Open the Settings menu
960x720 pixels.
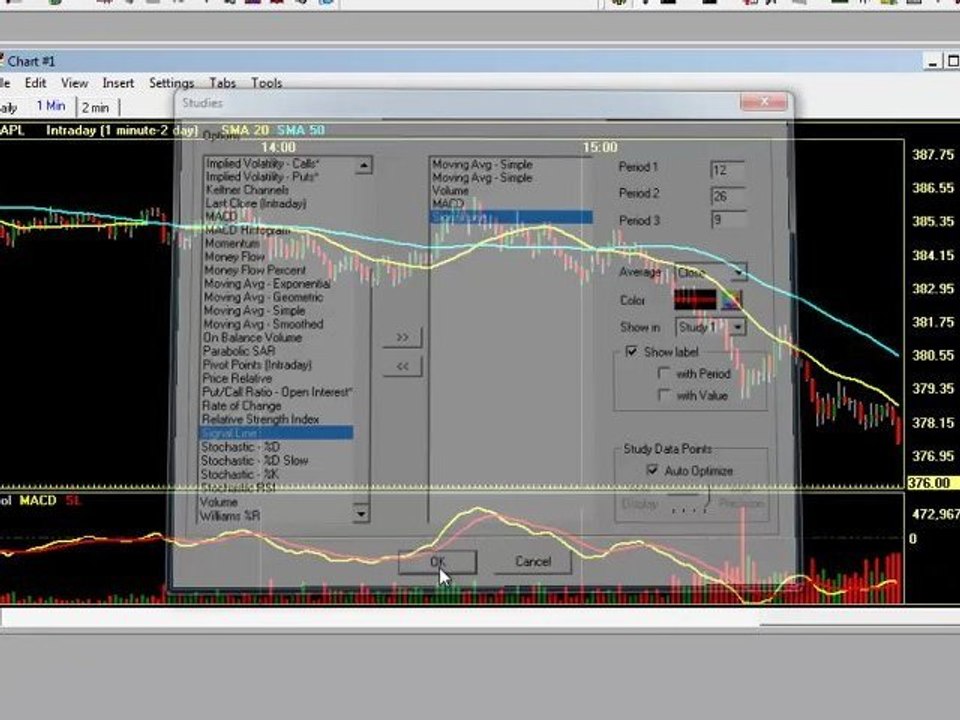[x=171, y=83]
